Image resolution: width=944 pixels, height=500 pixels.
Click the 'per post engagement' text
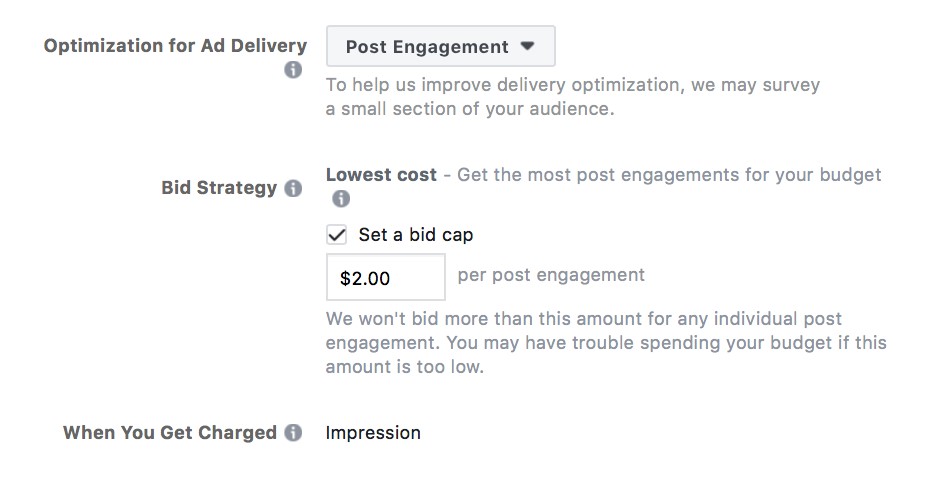click(x=551, y=275)
